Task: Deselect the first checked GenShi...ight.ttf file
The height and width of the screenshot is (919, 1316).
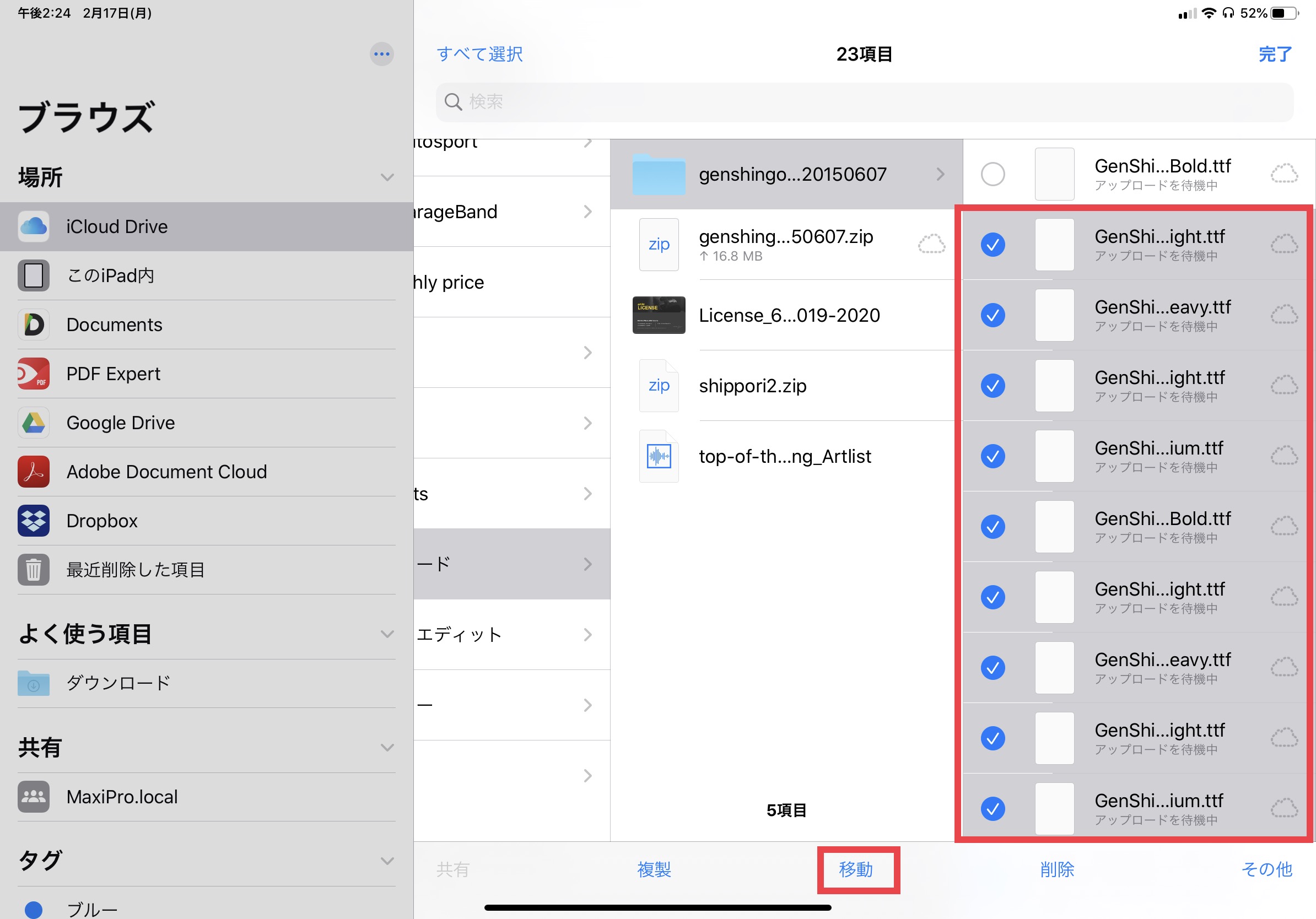Action: click(x=992, y=245)
